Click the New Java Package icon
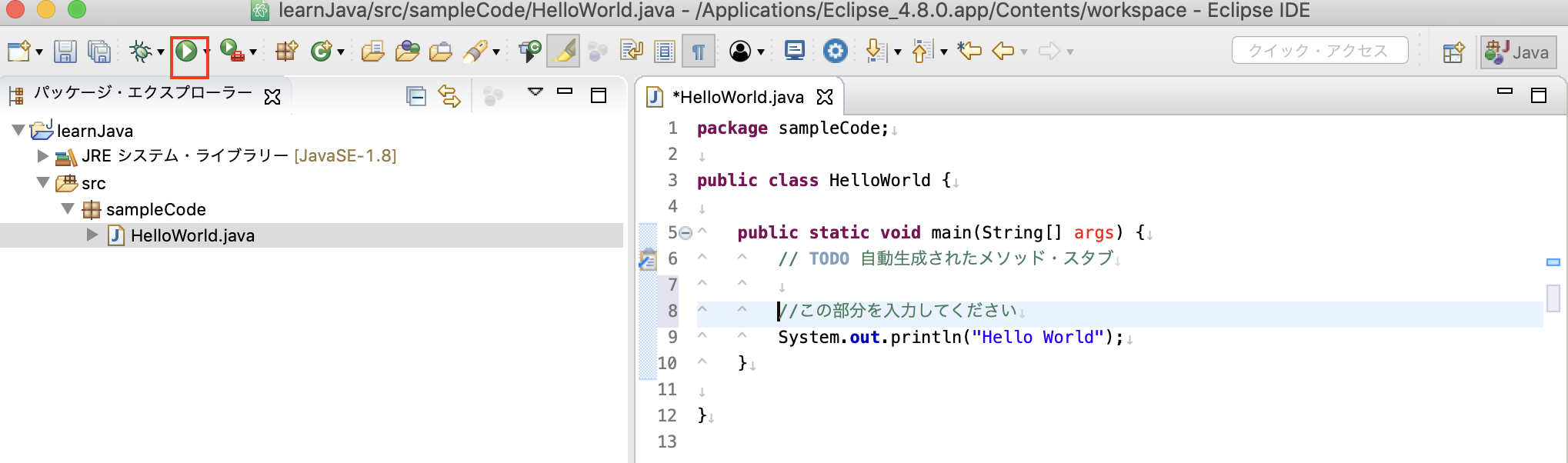This screenshot has width=1568, height=463. pyautogui.click(x=286, y=52)
